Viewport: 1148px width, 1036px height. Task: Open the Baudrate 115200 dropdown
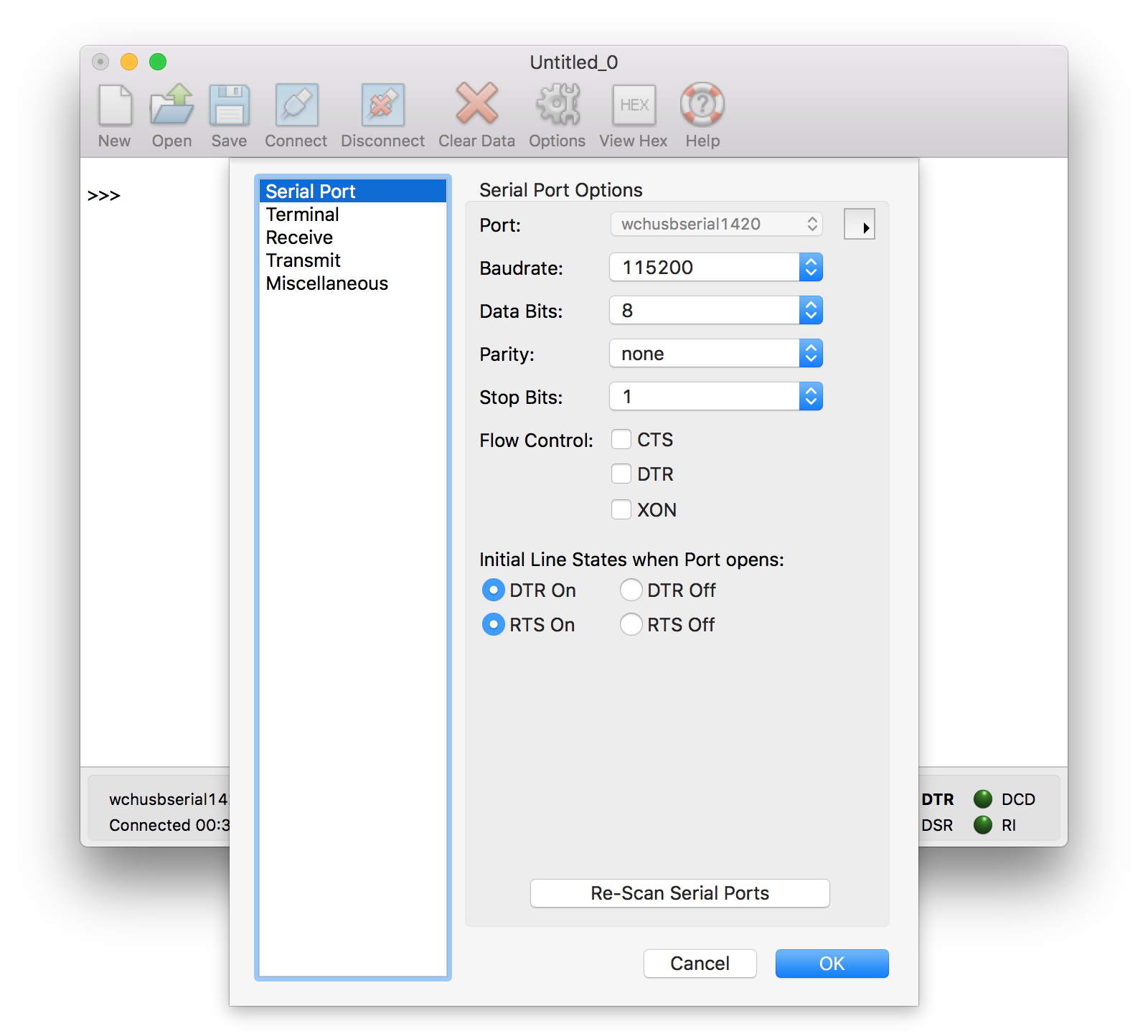[716, 267]
